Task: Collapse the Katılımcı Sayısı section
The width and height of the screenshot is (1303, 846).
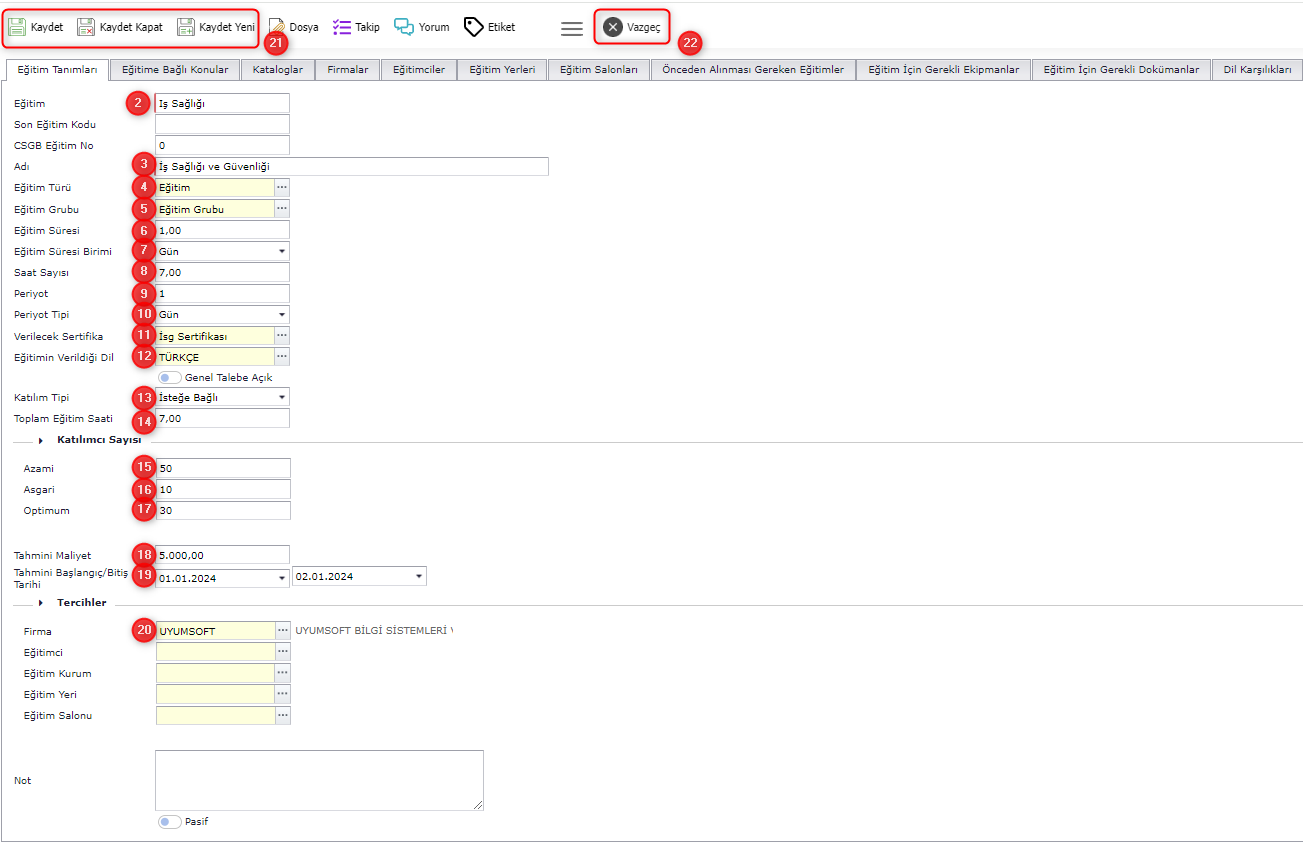Action: (x=42, y=440)
